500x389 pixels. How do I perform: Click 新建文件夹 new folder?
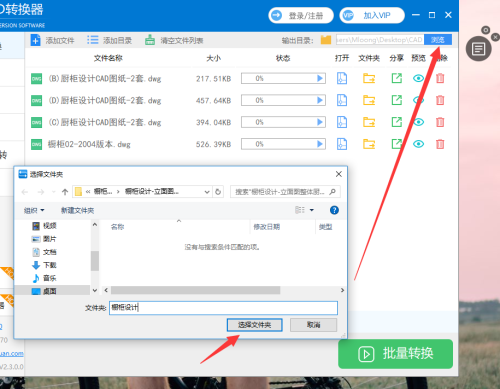[77, 210]
